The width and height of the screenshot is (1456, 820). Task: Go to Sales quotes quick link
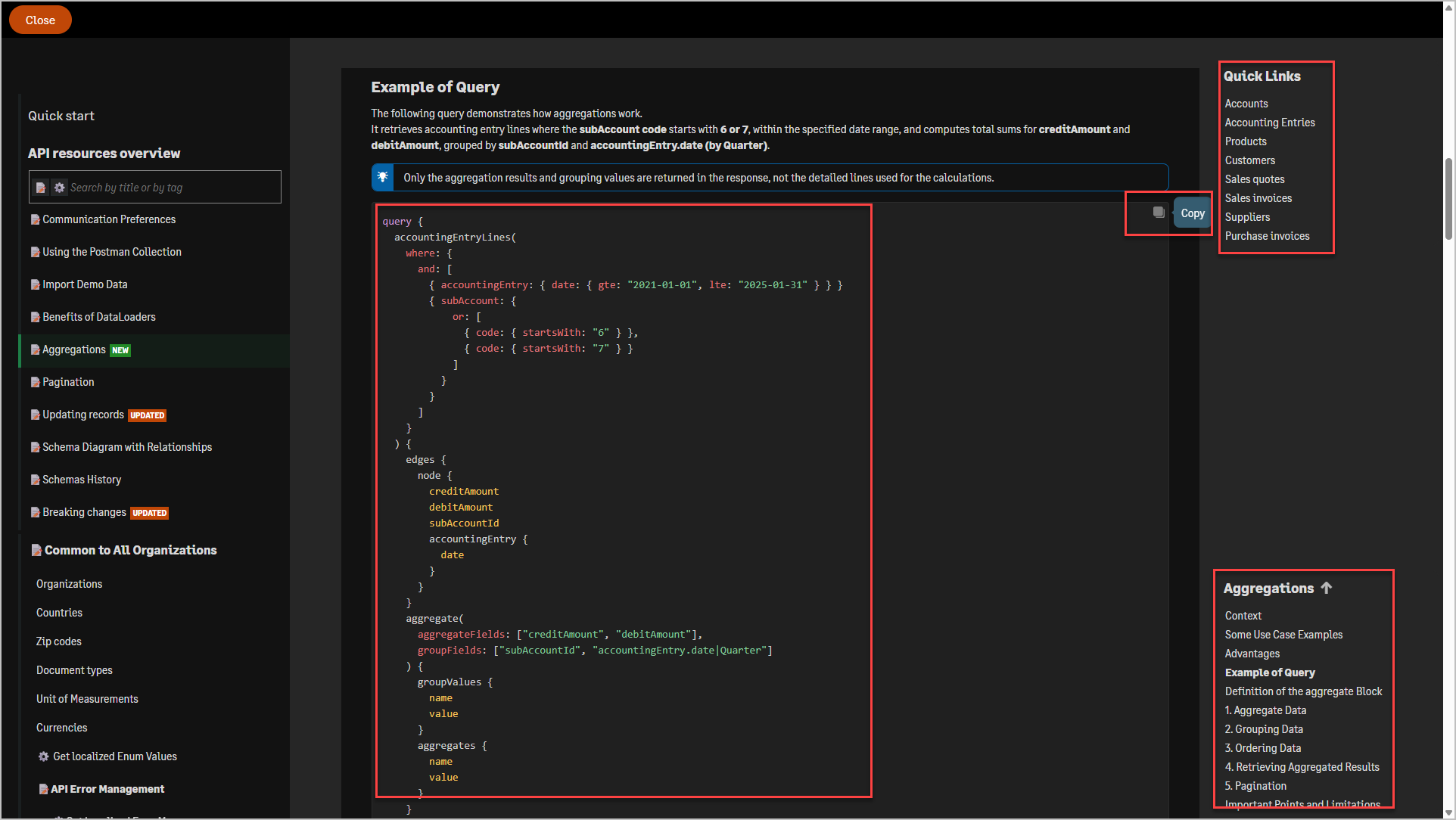click(1255, 179)
